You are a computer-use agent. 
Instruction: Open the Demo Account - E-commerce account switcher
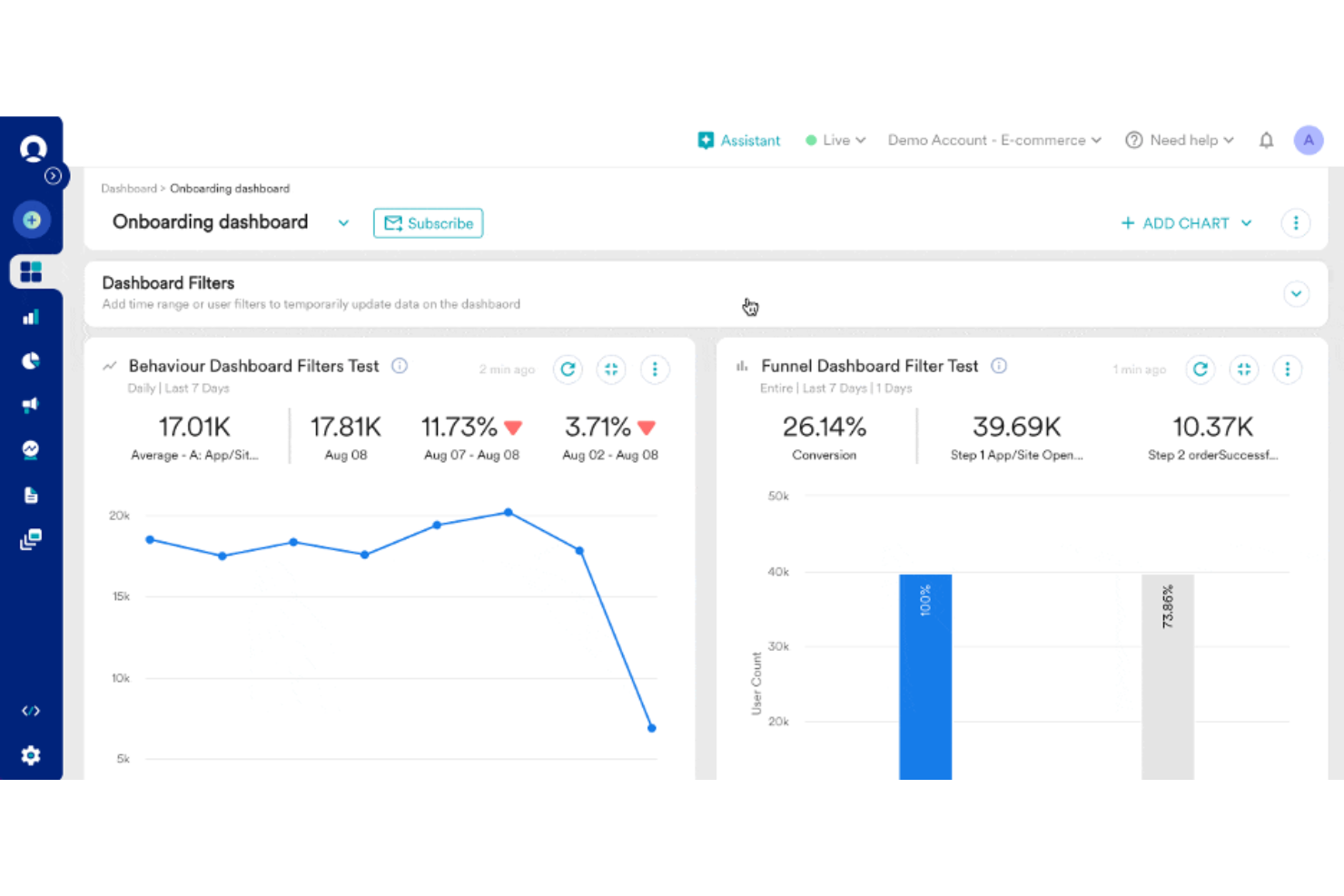993,140
